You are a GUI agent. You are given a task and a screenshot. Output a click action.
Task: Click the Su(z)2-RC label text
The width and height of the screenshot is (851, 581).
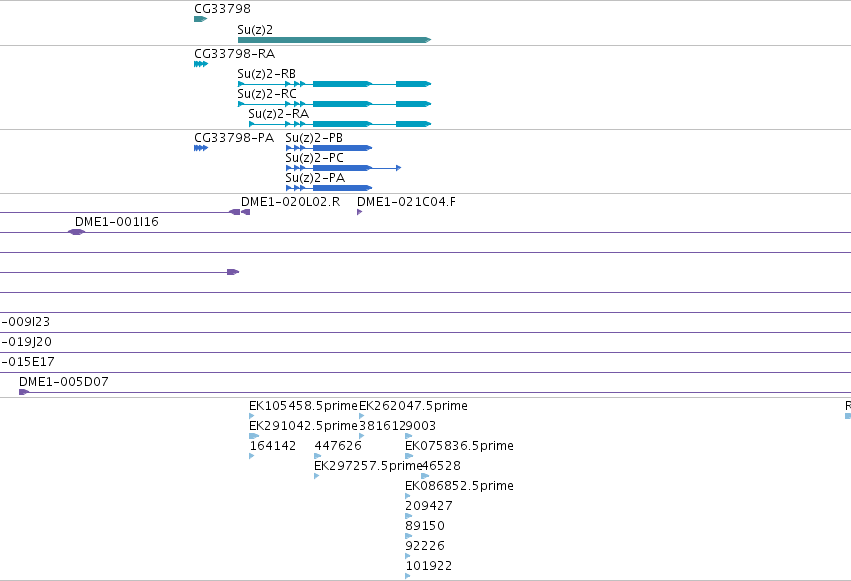tap(267, 94)
